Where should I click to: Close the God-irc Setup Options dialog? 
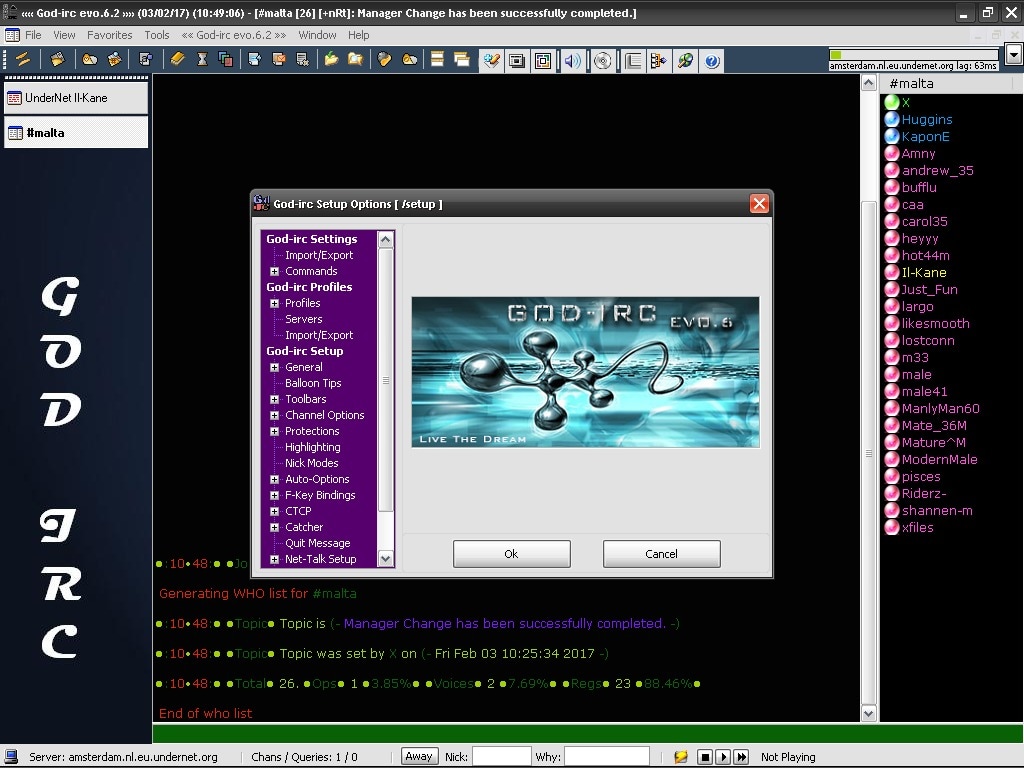pyautogui.click(x=759, y=204)
